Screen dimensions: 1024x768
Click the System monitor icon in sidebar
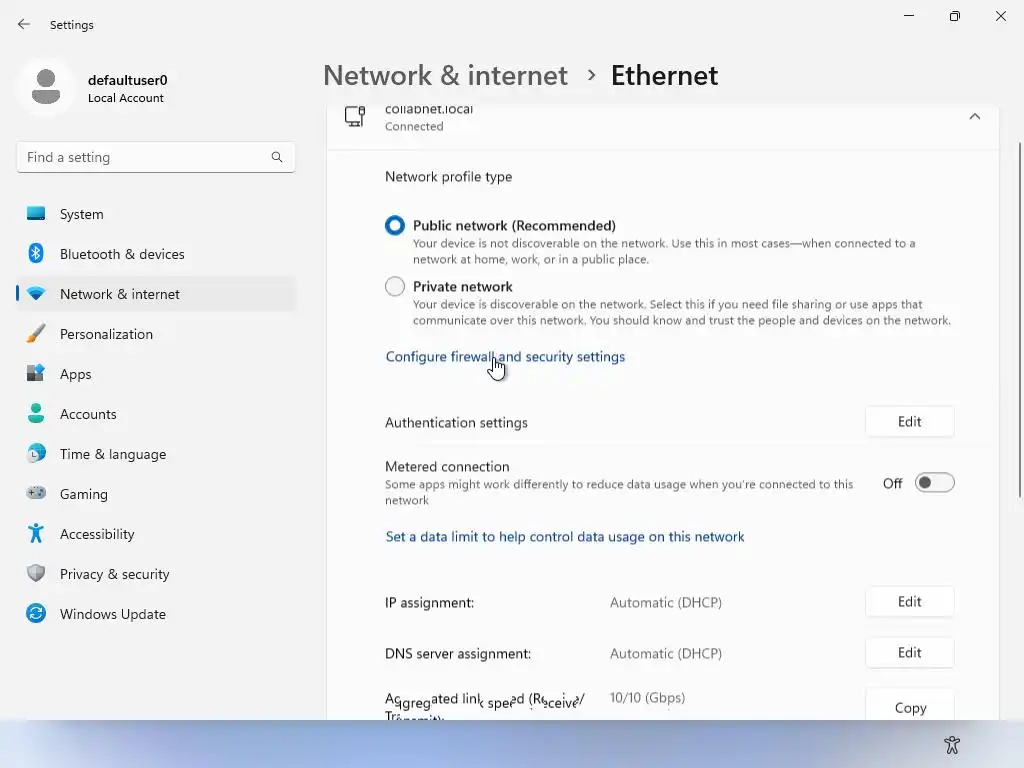[x=36, y=214]
